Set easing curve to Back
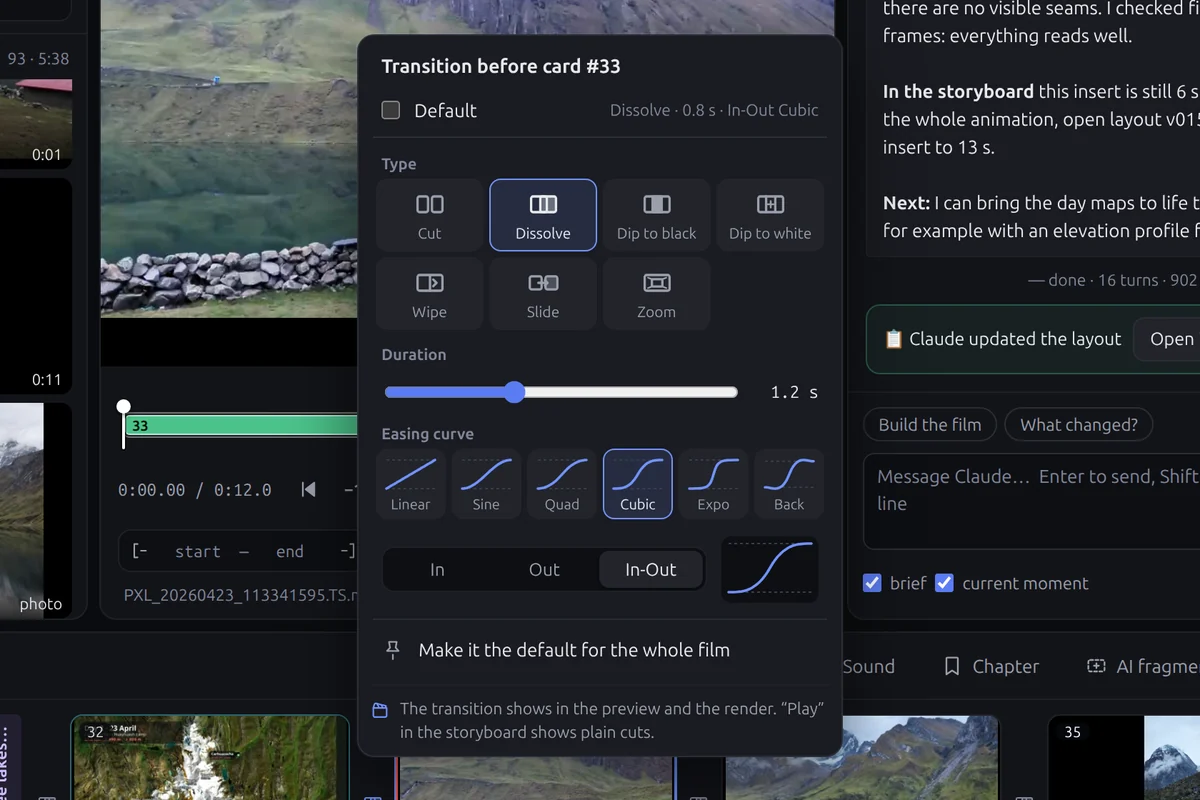 pyautogui.click(x=789, y=484)
